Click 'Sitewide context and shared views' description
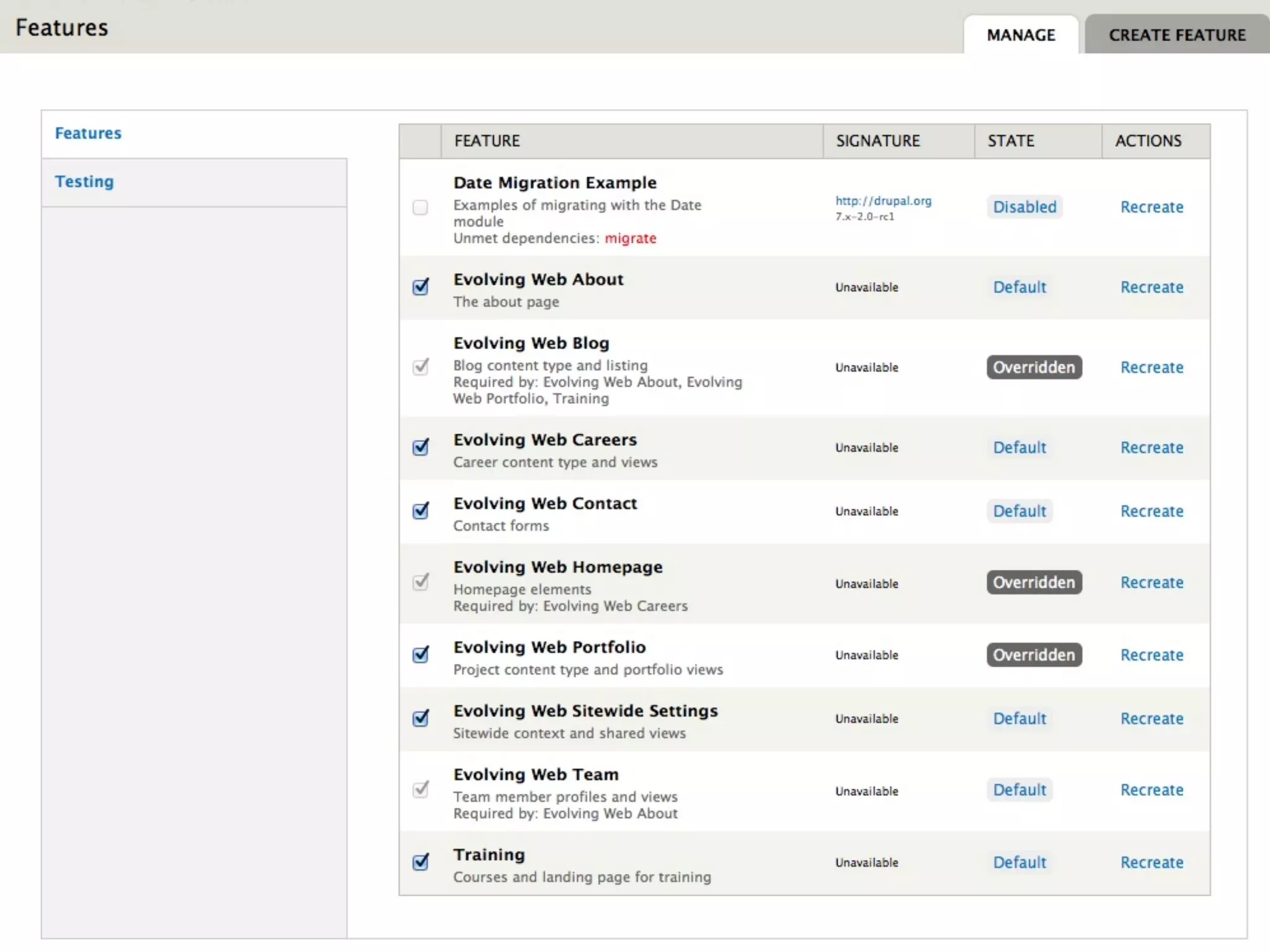 (x=569, y=734)
